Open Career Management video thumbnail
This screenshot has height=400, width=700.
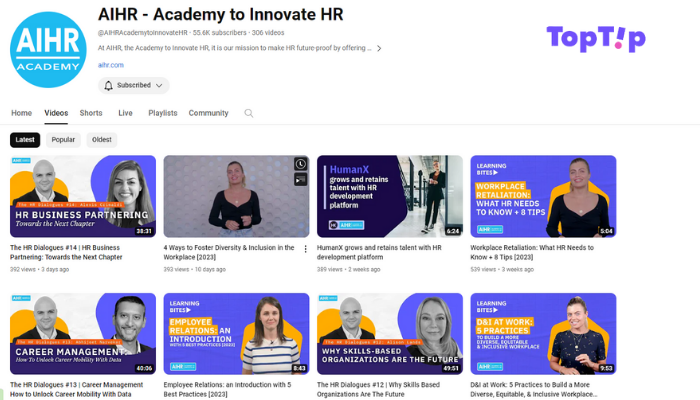coord(83,333)
